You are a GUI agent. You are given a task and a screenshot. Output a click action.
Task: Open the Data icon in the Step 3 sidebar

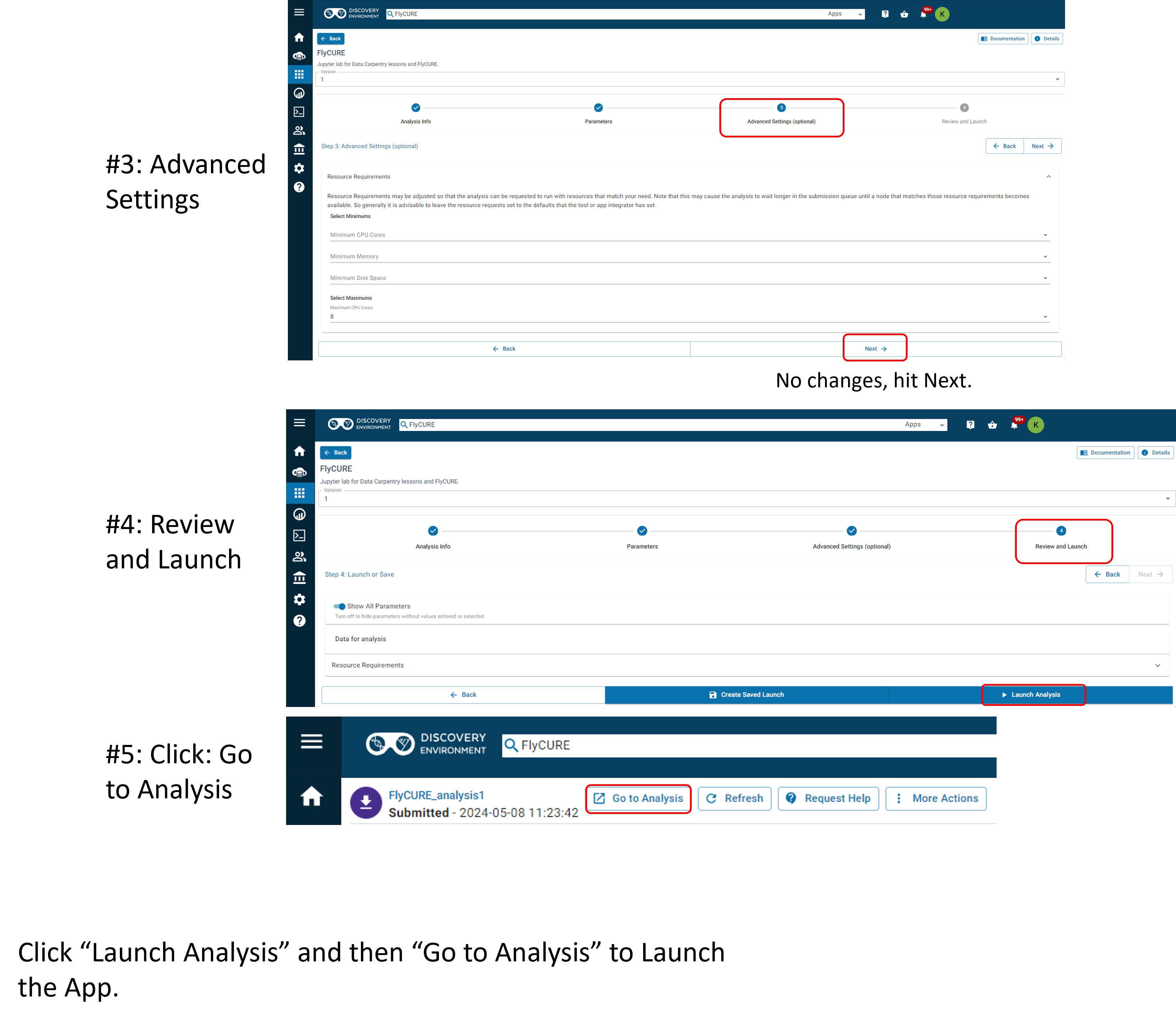coord(299,56)
